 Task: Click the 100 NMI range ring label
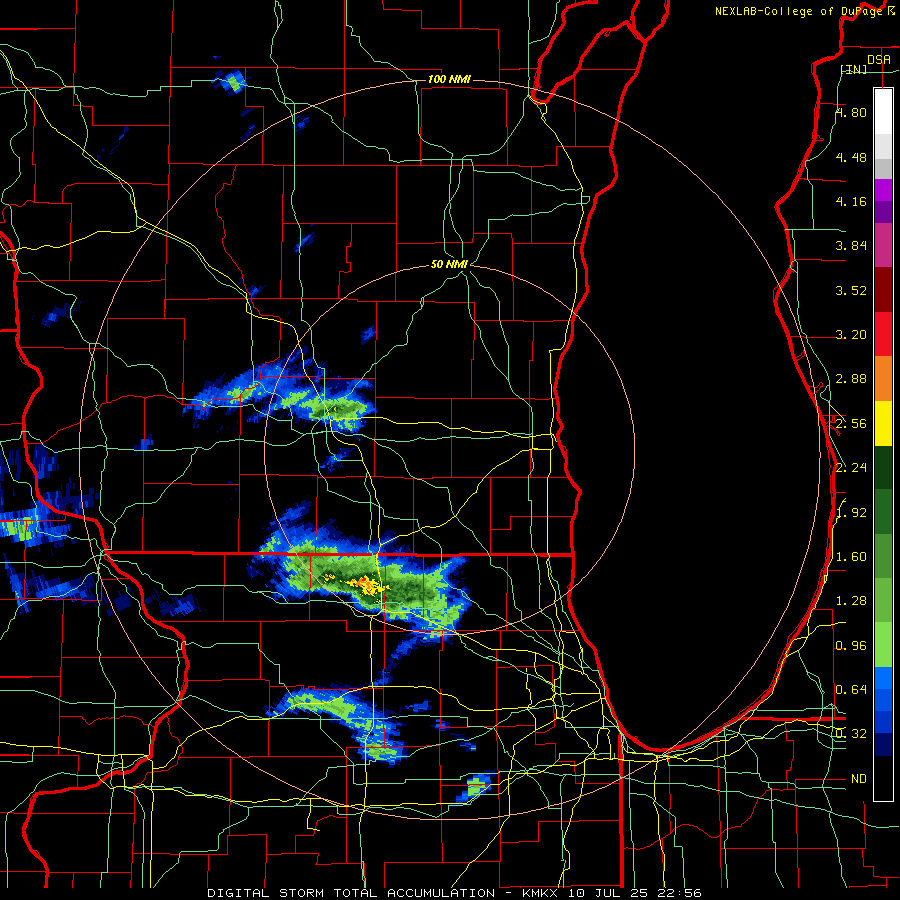[x=449, y=79]
